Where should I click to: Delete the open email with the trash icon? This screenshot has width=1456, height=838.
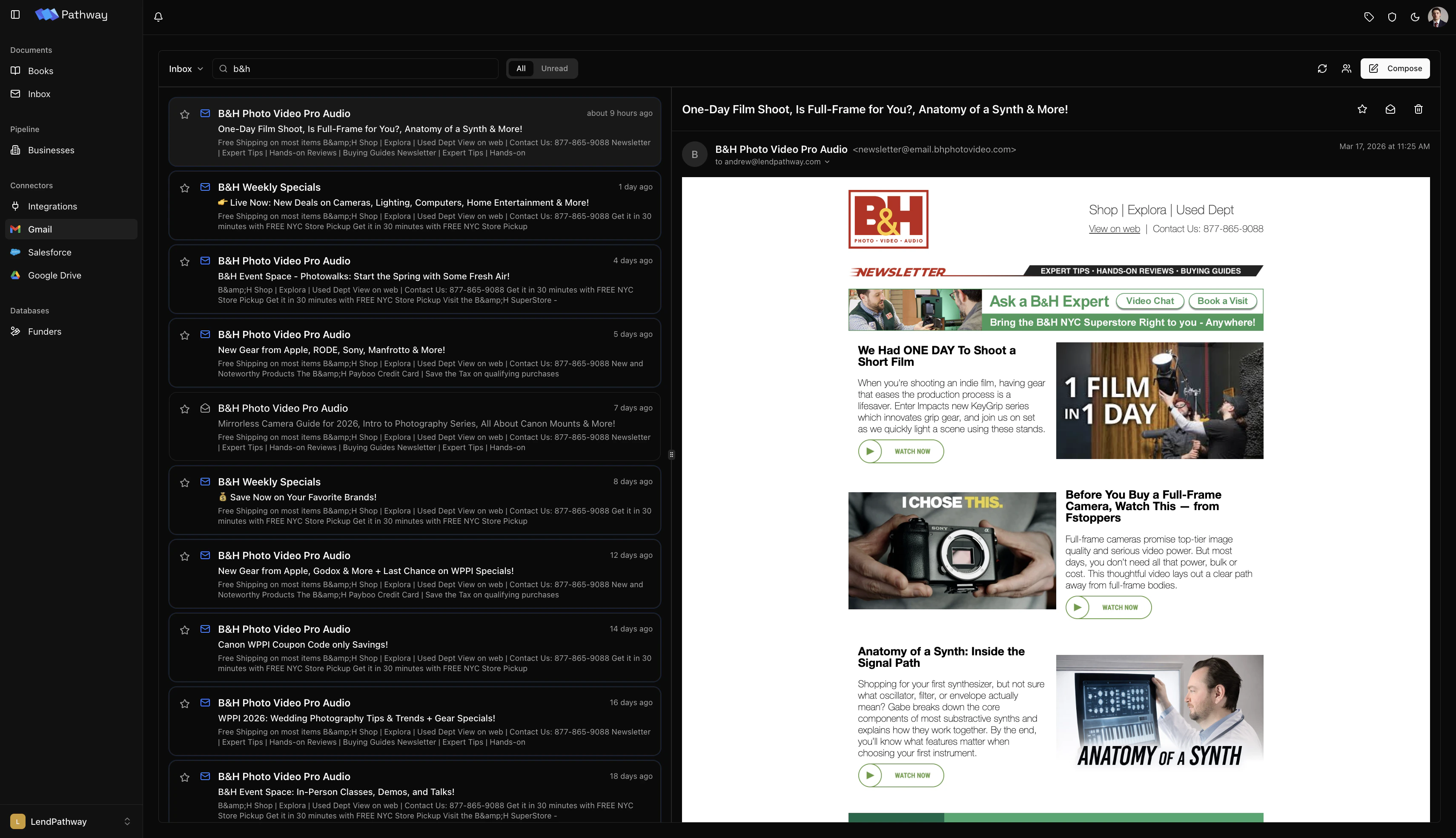click(x=1418, y=109)
